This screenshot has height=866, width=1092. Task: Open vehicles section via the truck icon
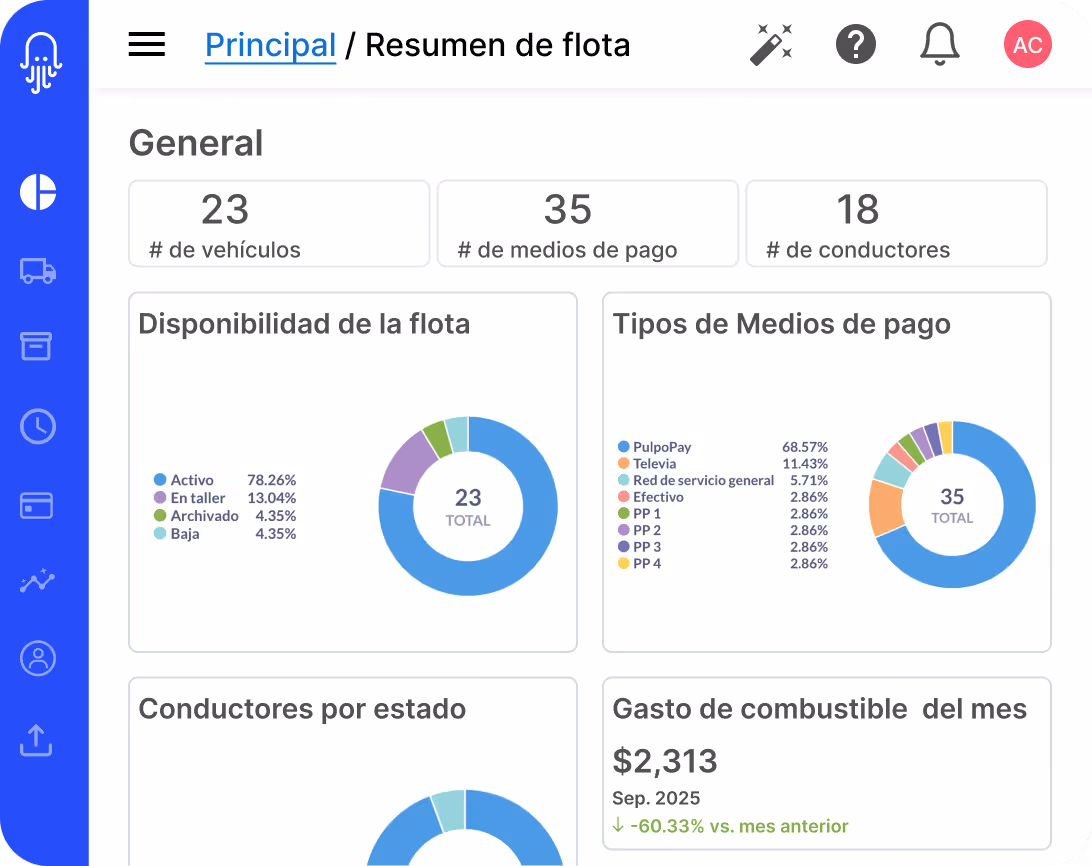pyautogui.click(x=37, y=271)
